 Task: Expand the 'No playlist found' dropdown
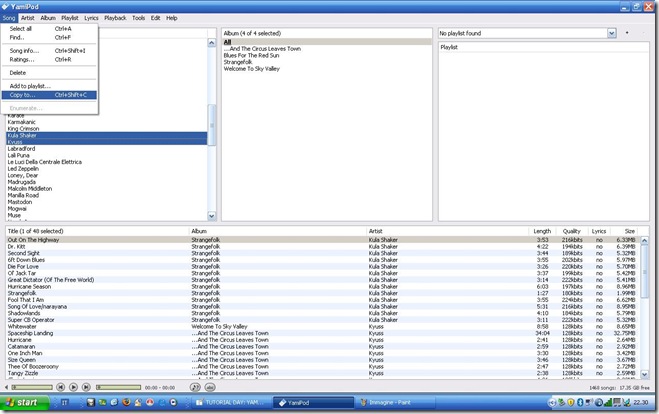[611, 33]
